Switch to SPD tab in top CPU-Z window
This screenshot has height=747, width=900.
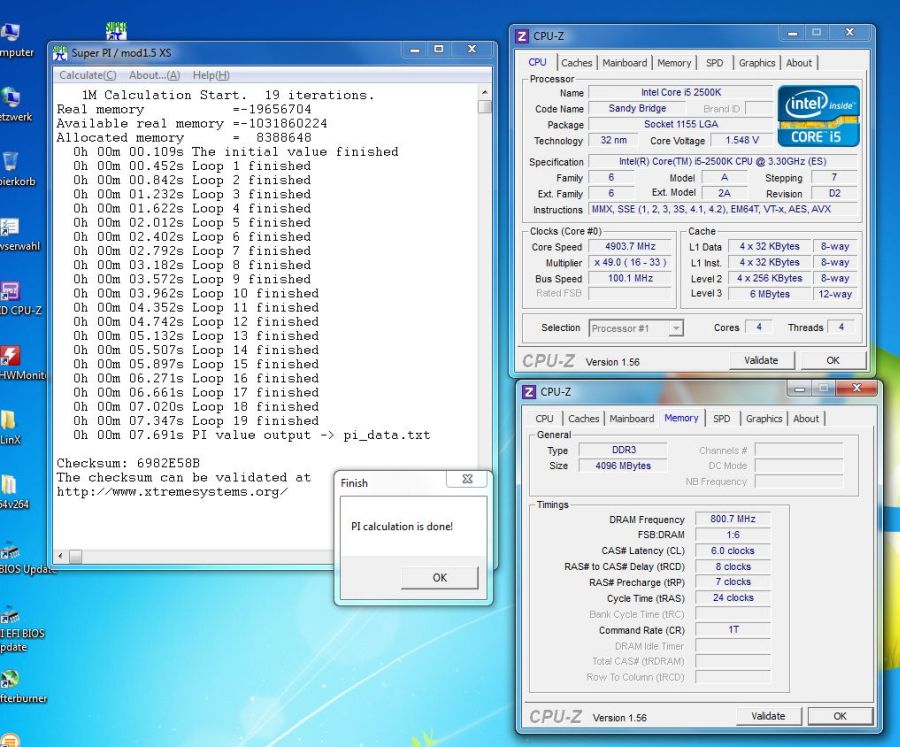tap(715, 63)
